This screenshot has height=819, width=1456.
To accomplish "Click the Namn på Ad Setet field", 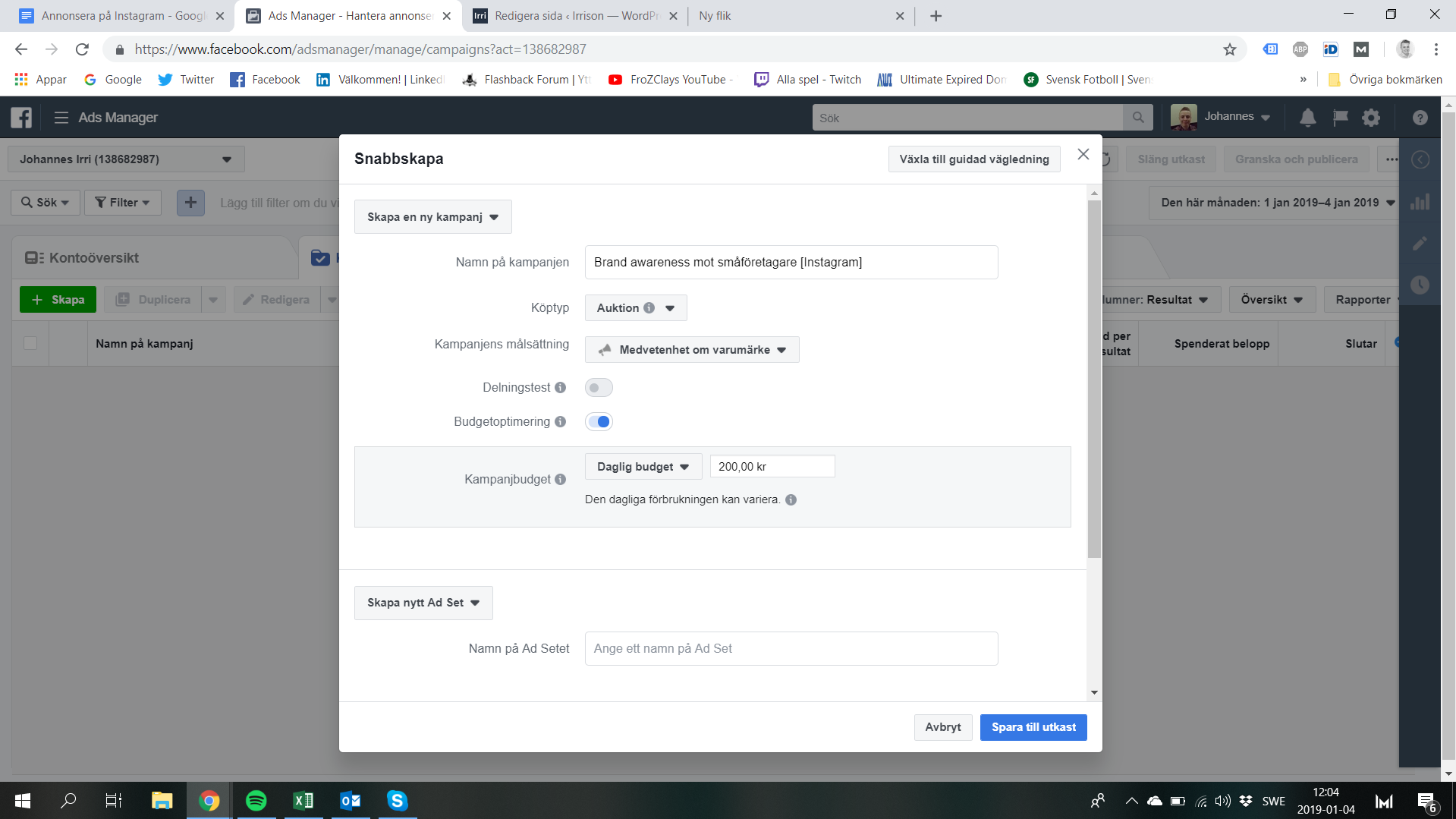I will click(791, 649).
